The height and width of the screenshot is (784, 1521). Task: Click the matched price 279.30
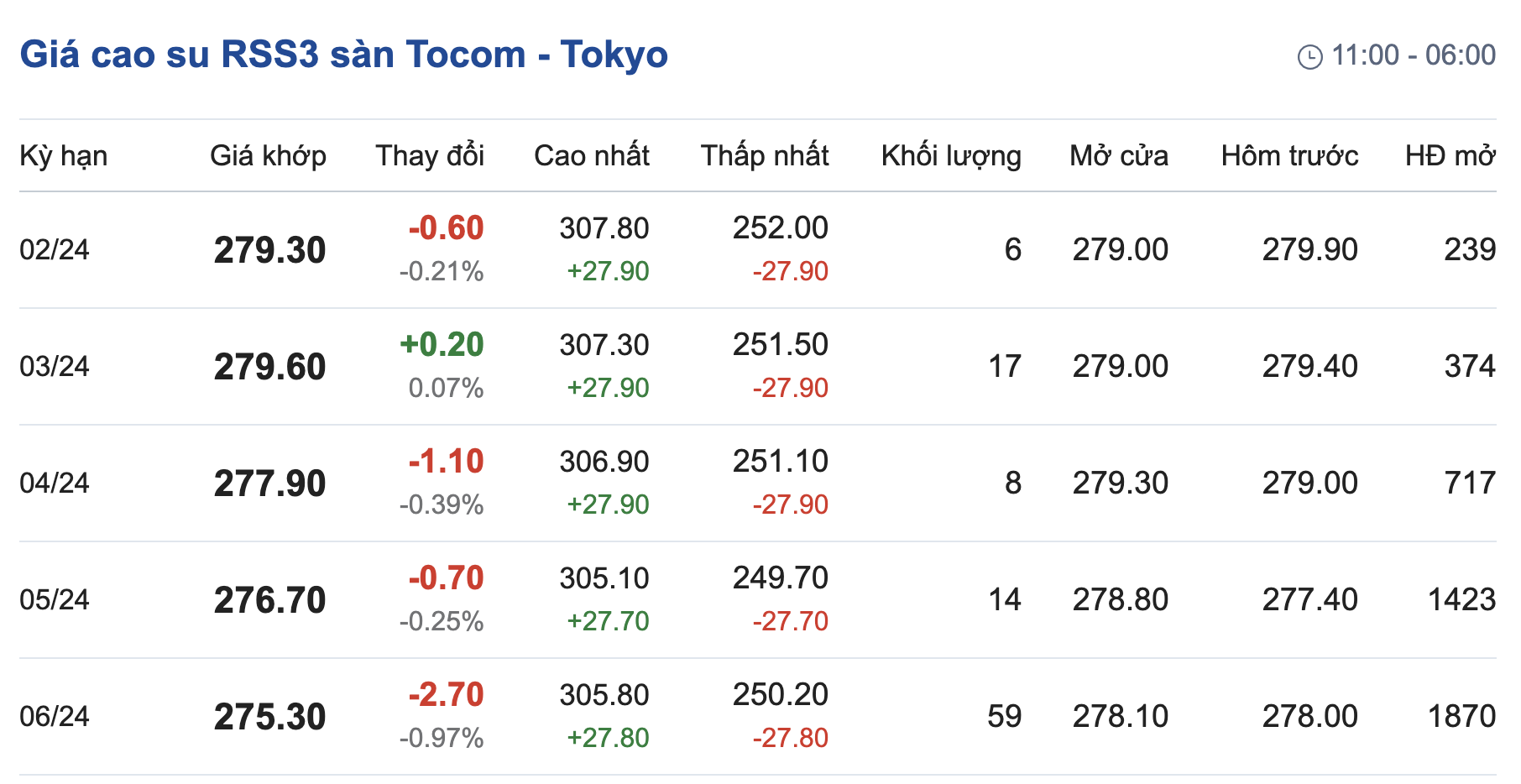(269, 250)
